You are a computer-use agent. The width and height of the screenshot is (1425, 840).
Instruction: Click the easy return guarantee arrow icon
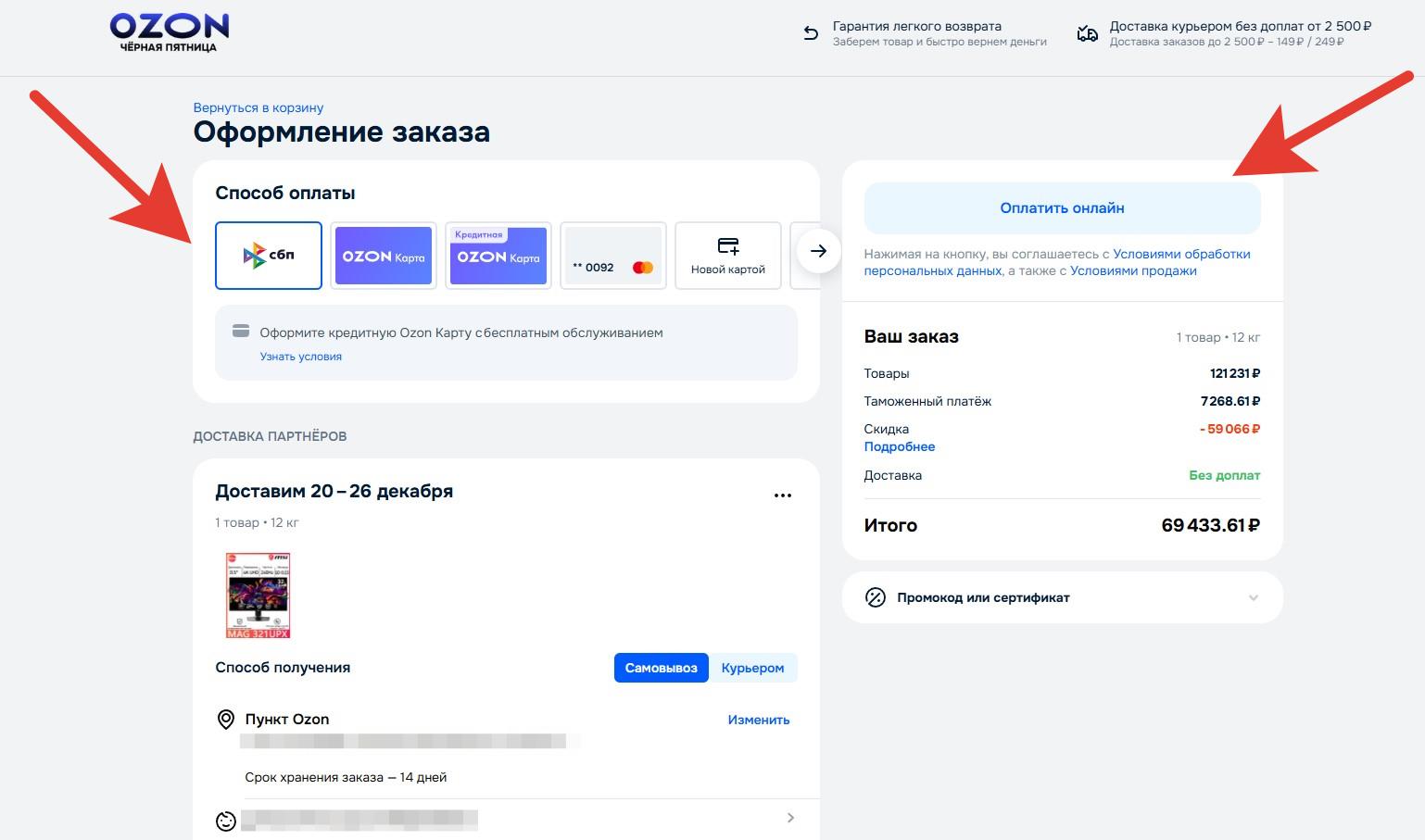click(811, 34)
